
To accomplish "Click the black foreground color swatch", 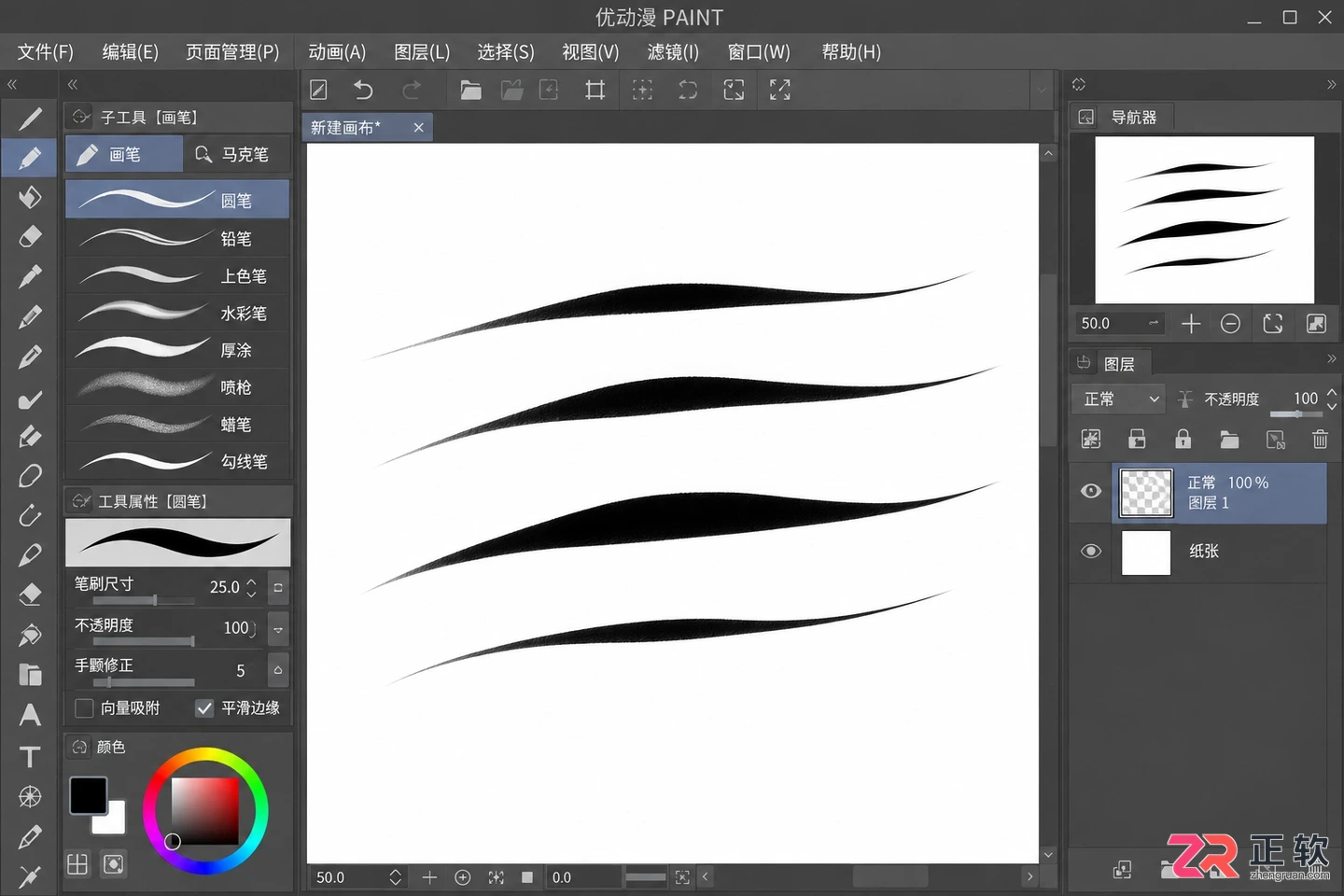I will pyautogui.click(x=88, y=795).
